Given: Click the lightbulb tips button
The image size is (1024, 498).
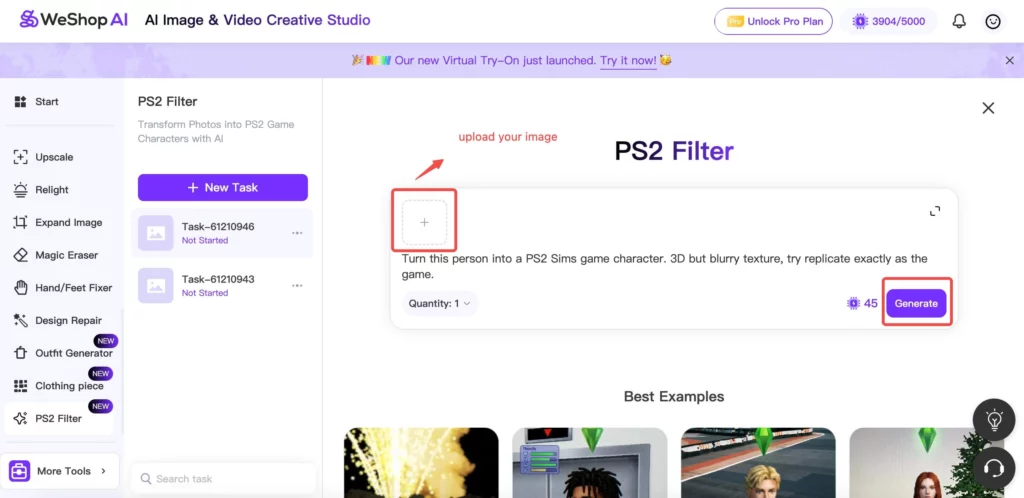Looking at the screenshot, I should pos(993,419).
